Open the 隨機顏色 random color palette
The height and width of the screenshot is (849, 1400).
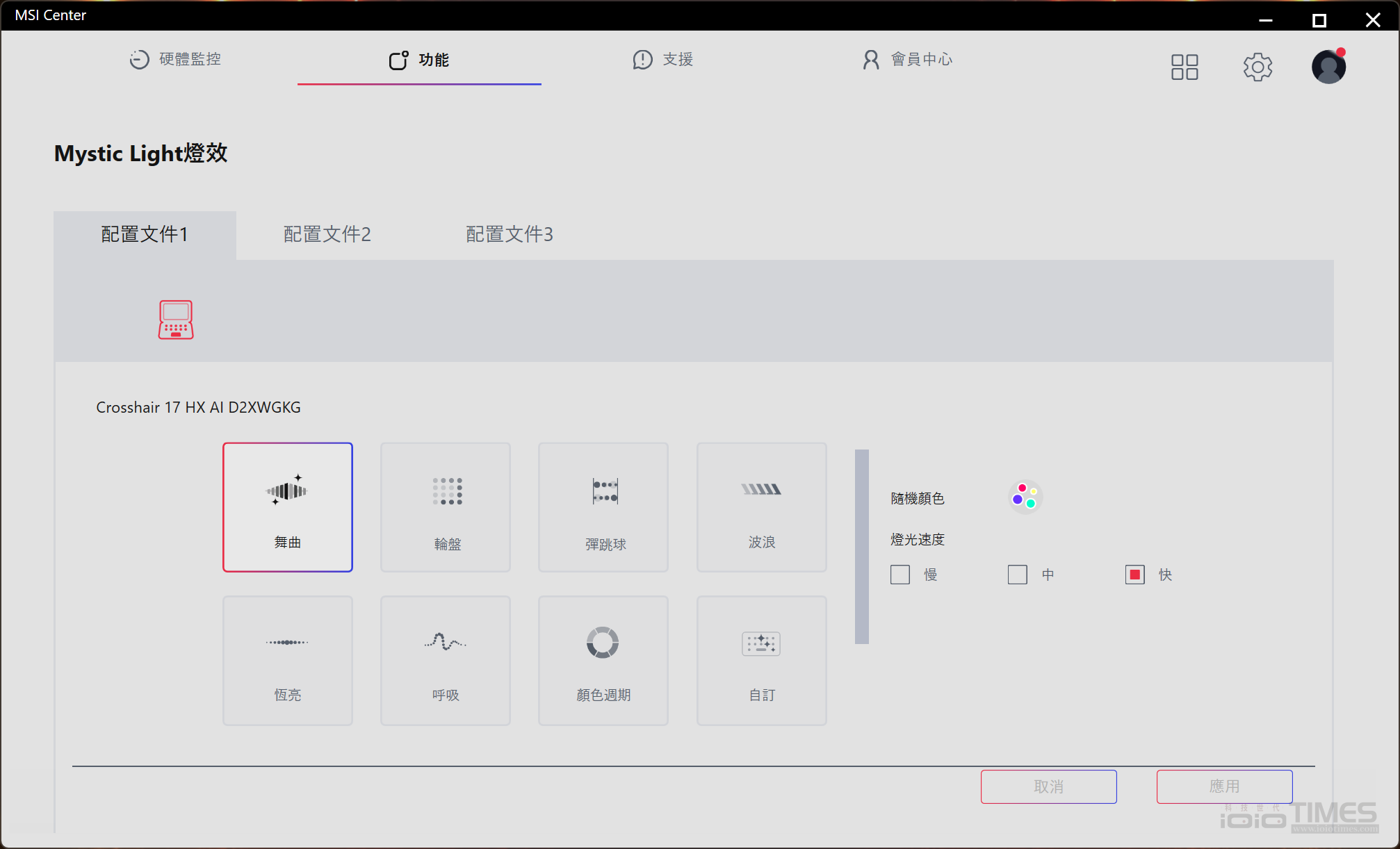1025,497
